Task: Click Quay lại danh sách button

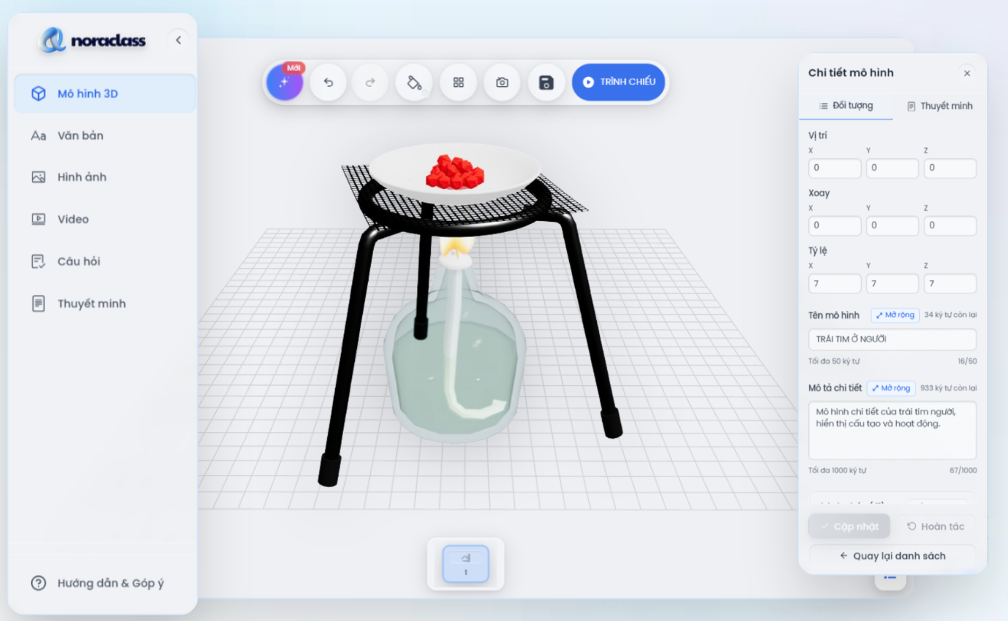Action: pos(892,556)
